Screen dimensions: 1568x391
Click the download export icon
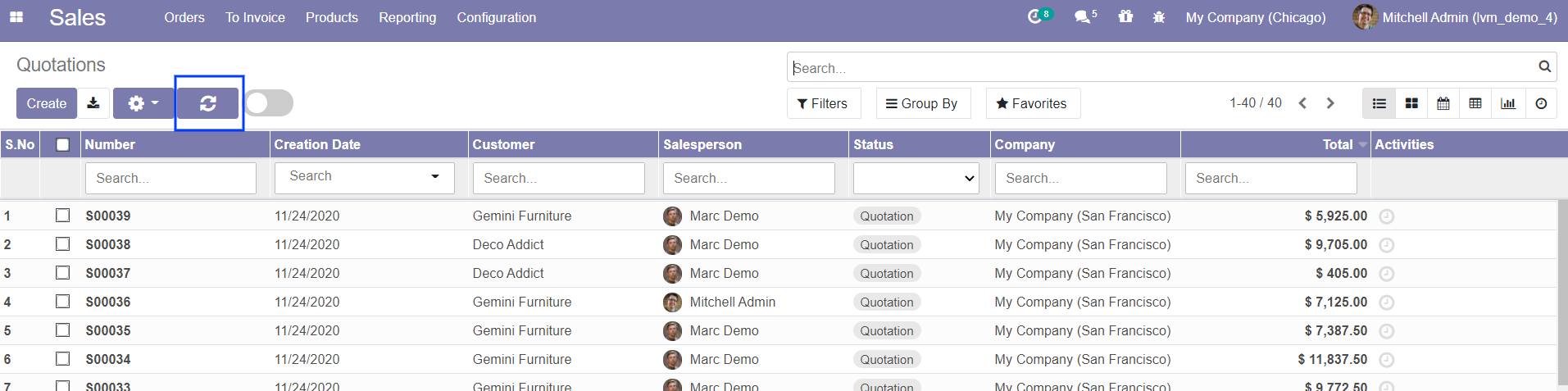(93, 103)
